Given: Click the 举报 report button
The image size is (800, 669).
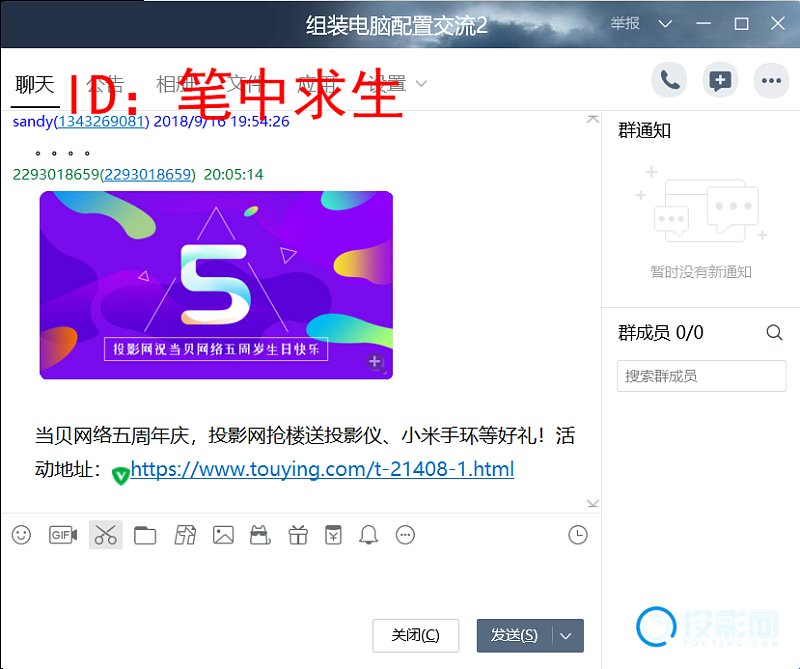Looking at the screenshot, I should pyautogui.click(x=625, y=23).
